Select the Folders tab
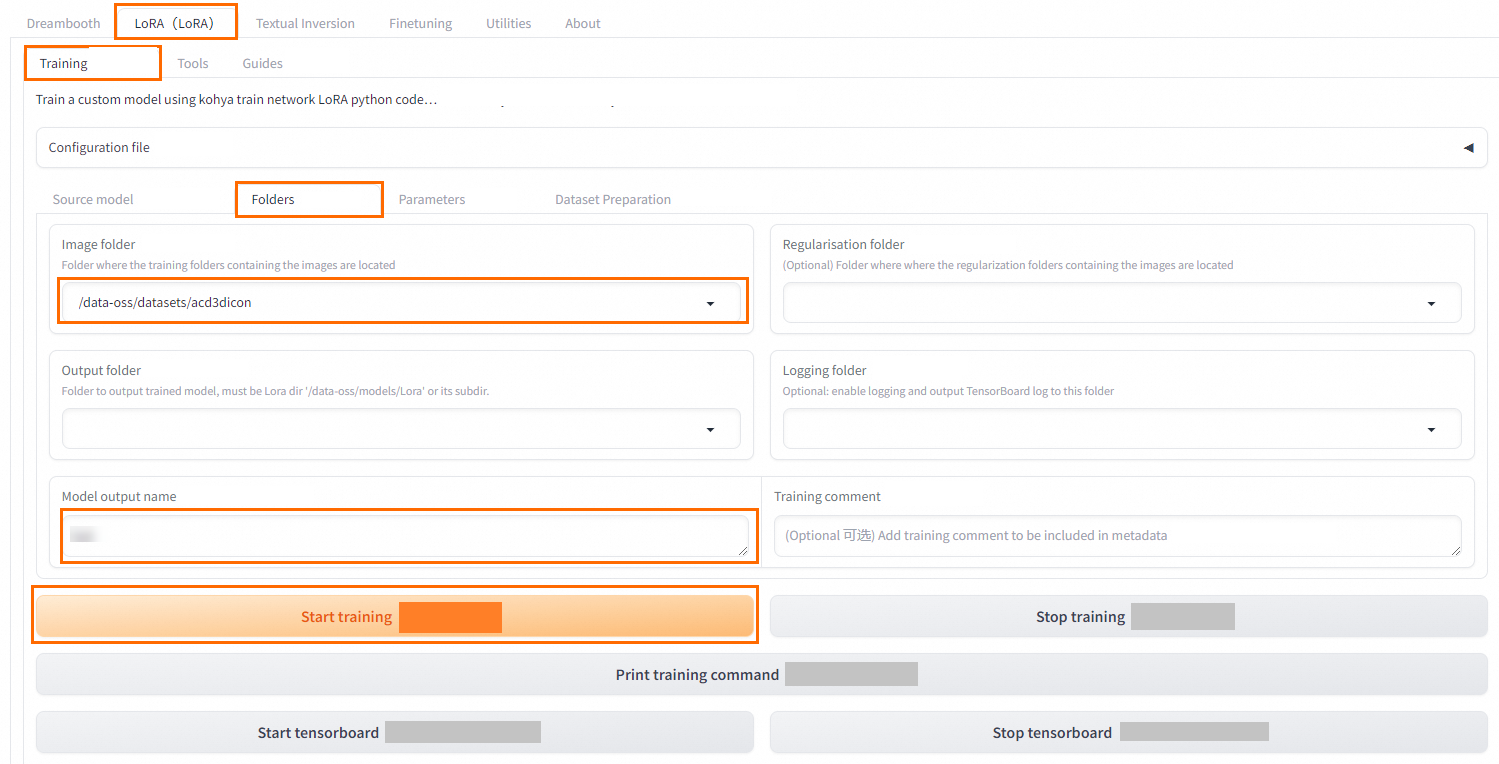This screenshot has height=764, width=1499. 273,199
